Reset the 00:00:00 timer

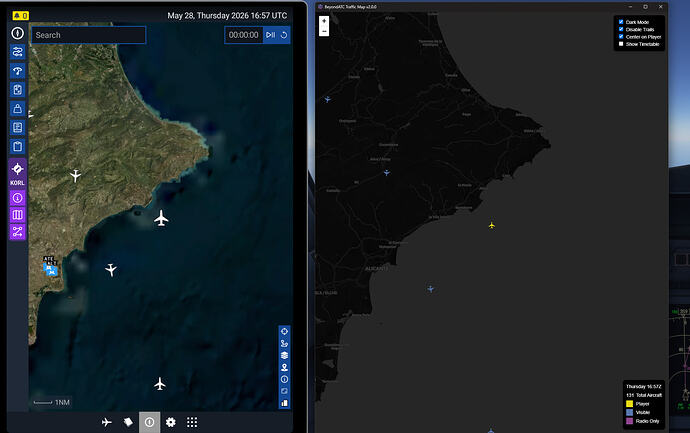tap(284, 35)
